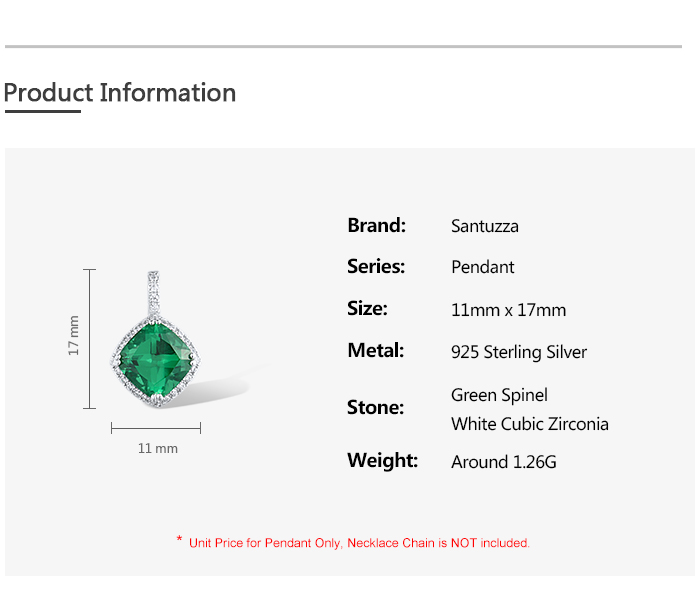Click the horizontal width dimension line
The width and height of the screenshot is (700, 615).
click(x=156, y=427)
